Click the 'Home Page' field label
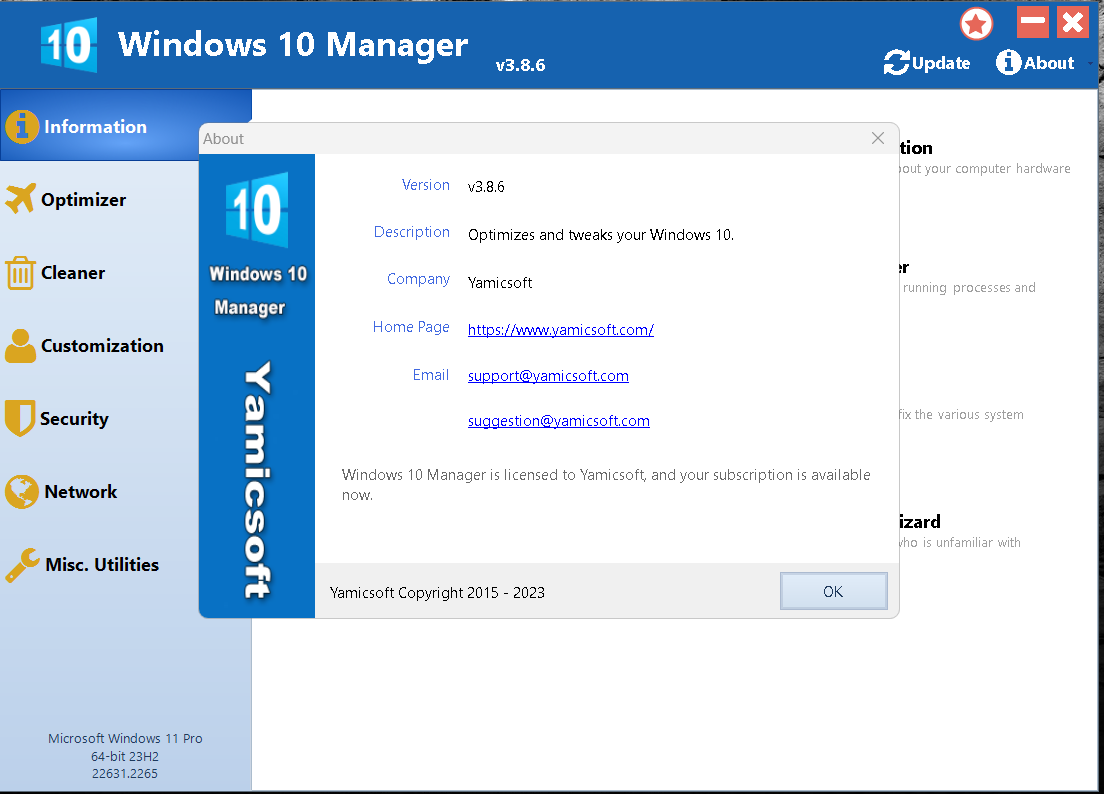 [411, 327]
